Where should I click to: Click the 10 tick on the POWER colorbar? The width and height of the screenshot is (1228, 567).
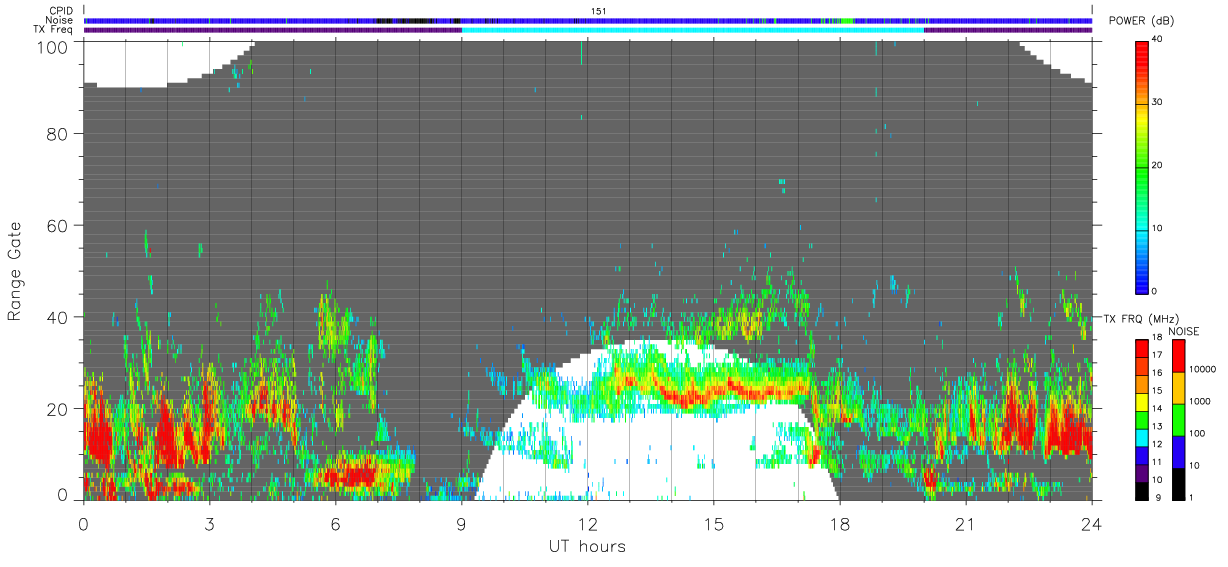tap(1157, 228)
